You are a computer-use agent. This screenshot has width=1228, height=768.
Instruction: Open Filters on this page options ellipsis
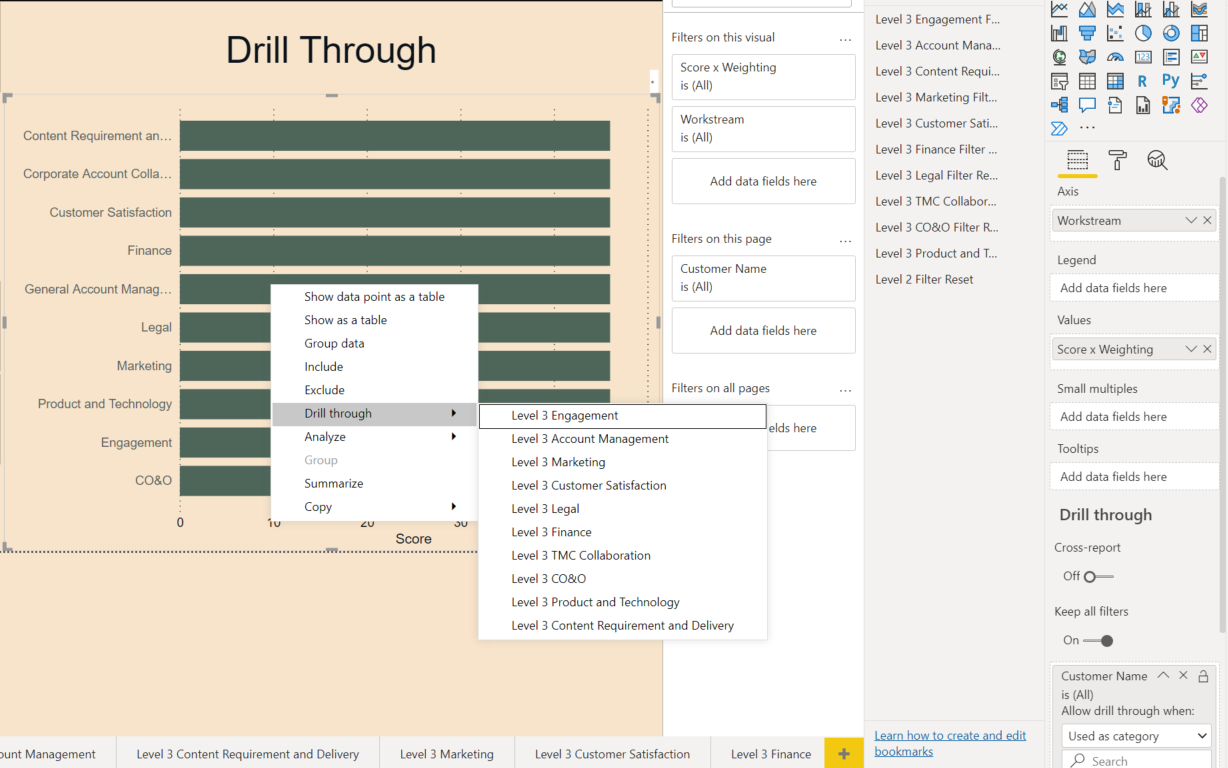(x=846, y=241)
